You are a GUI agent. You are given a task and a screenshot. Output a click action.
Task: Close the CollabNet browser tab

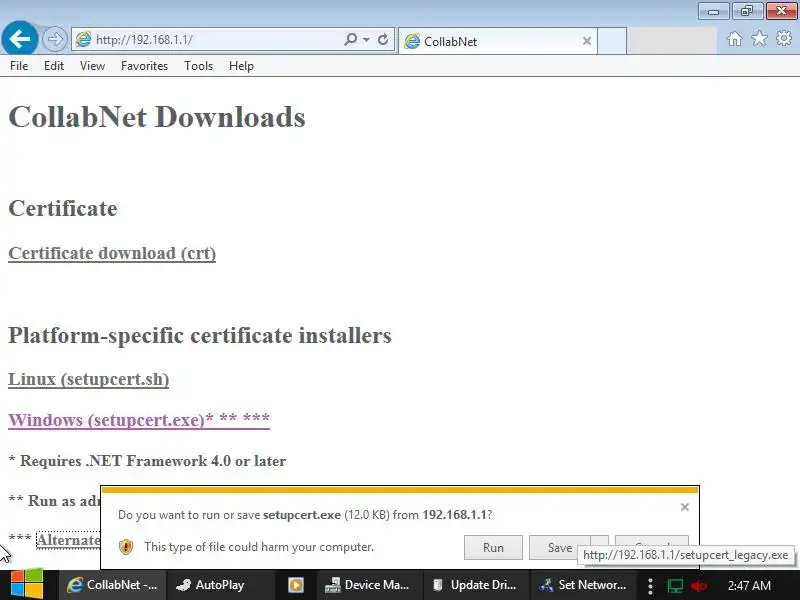pos(587,41)
